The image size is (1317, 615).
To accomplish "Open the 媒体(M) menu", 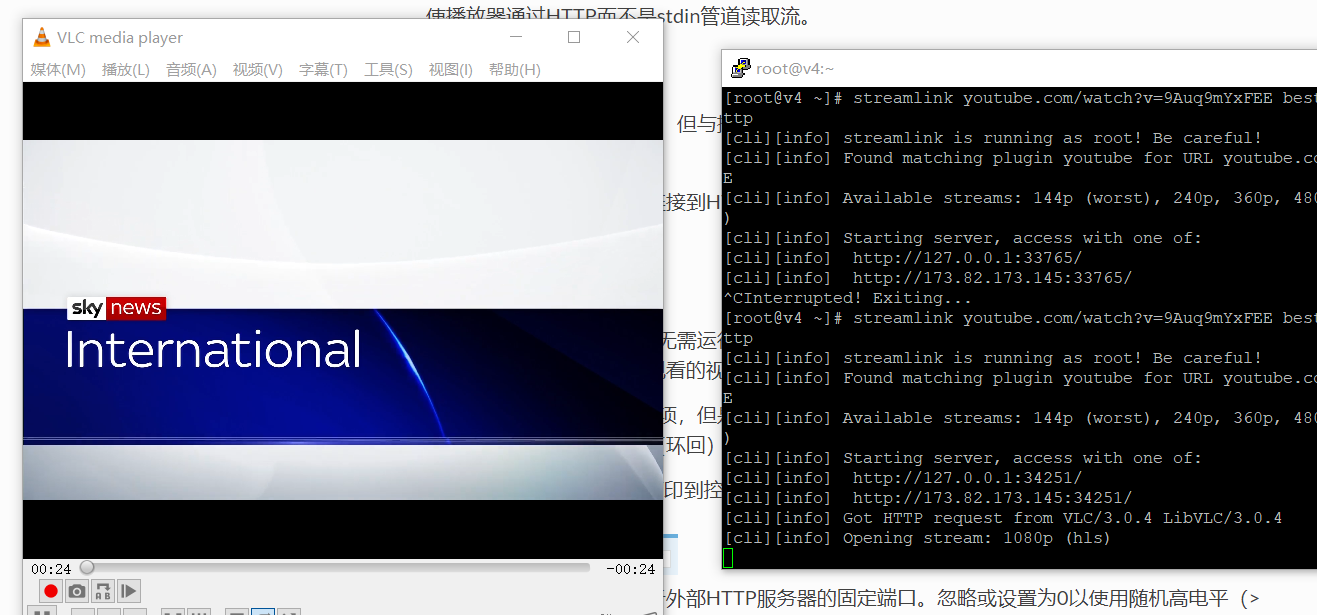I will (58, 69).
